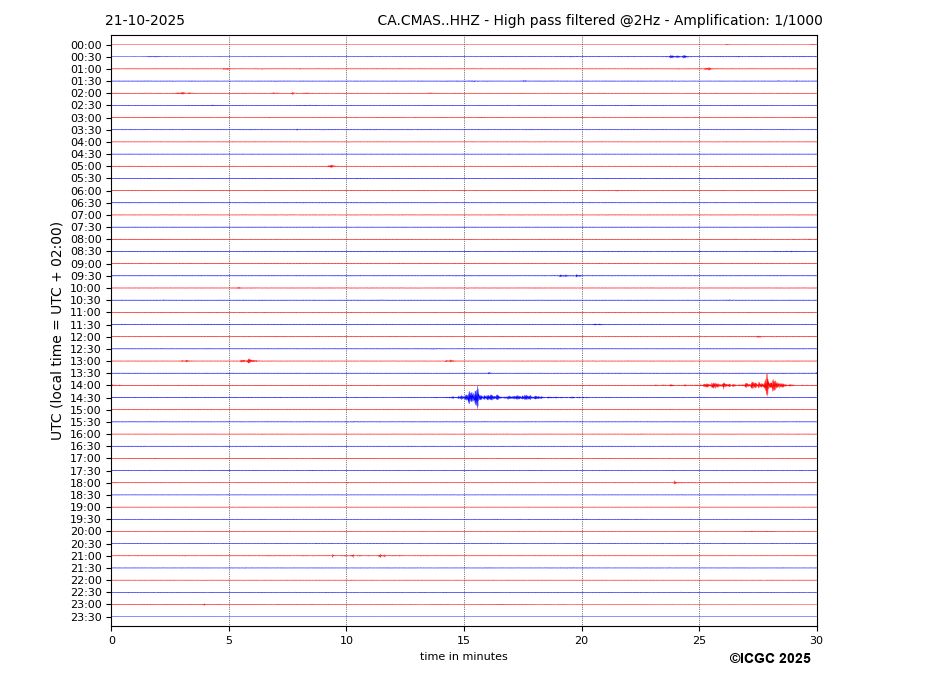The height and width of the screenshot is (696, 927).
Task: Click the red event cluster on 21:00 trace
Action: point(381,556)
